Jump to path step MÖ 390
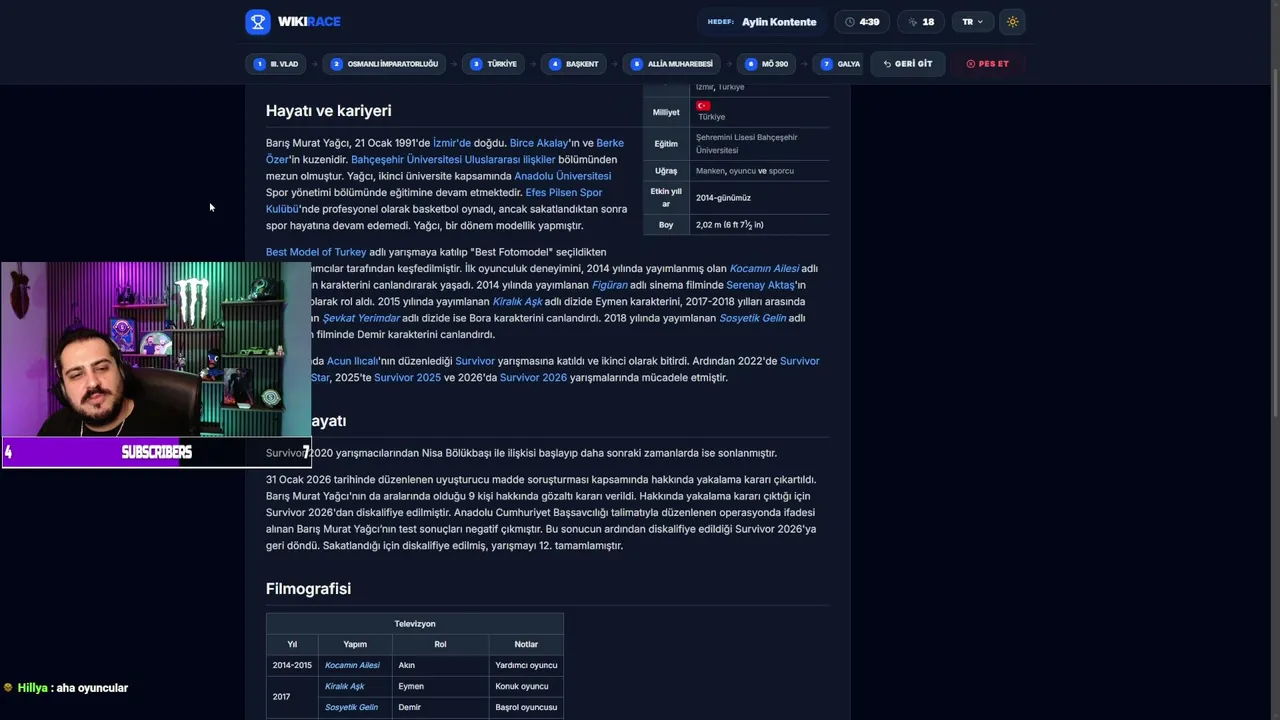The image size is (1280, 720). [x=767, y=64]
